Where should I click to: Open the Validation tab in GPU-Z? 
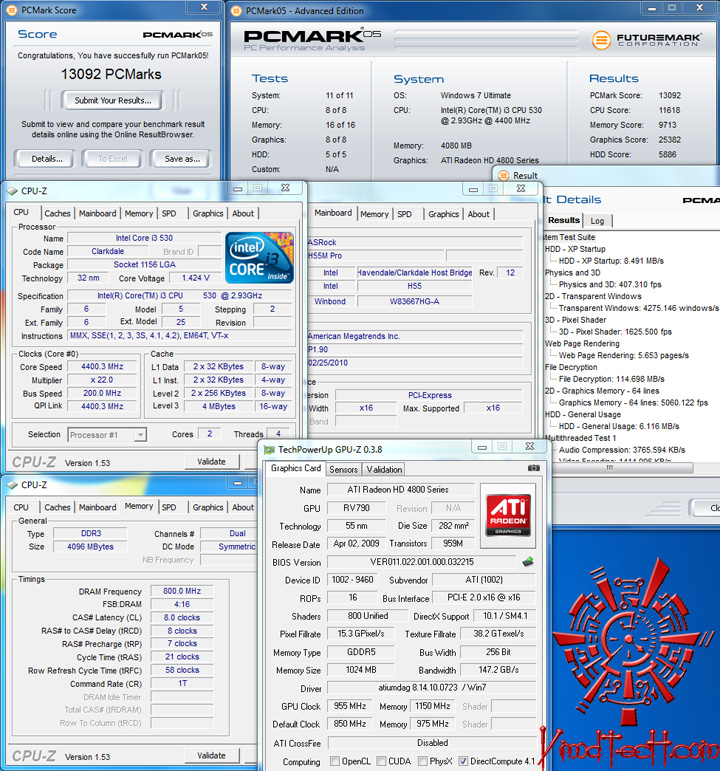(384, 470)
